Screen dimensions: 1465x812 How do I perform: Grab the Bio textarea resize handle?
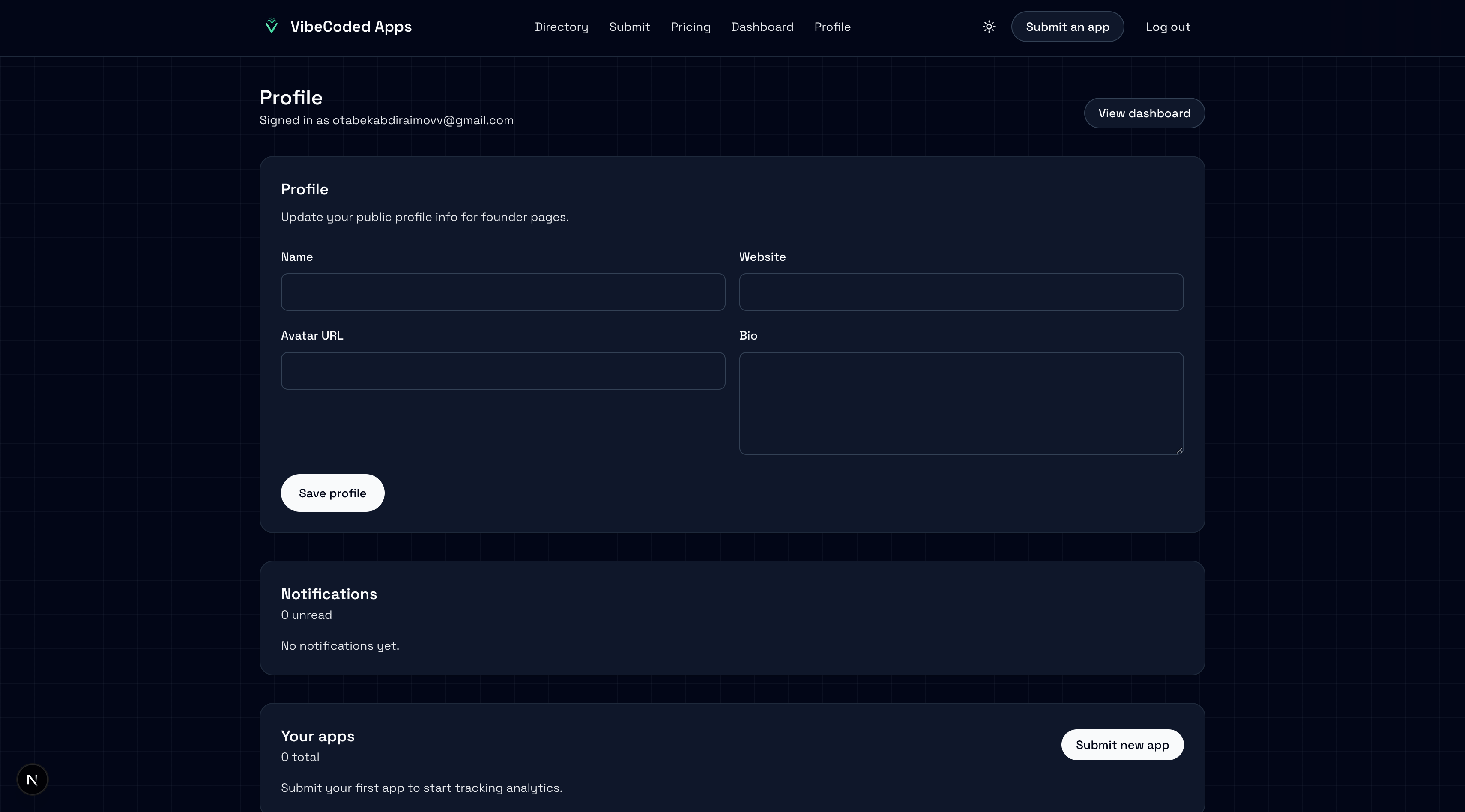(x=1178, y=449)
